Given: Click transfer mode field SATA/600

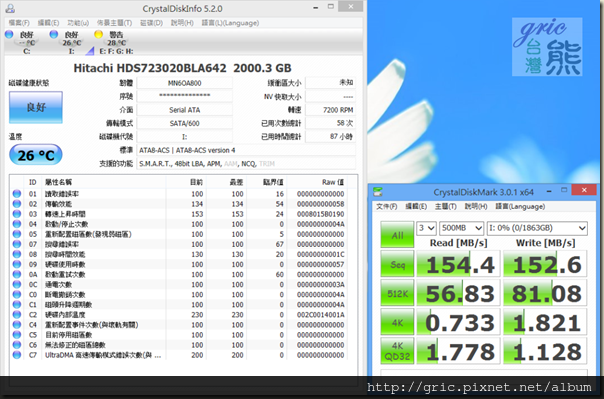Looking at the screenshot, I should pyautogui.click(x=185, y=123).
